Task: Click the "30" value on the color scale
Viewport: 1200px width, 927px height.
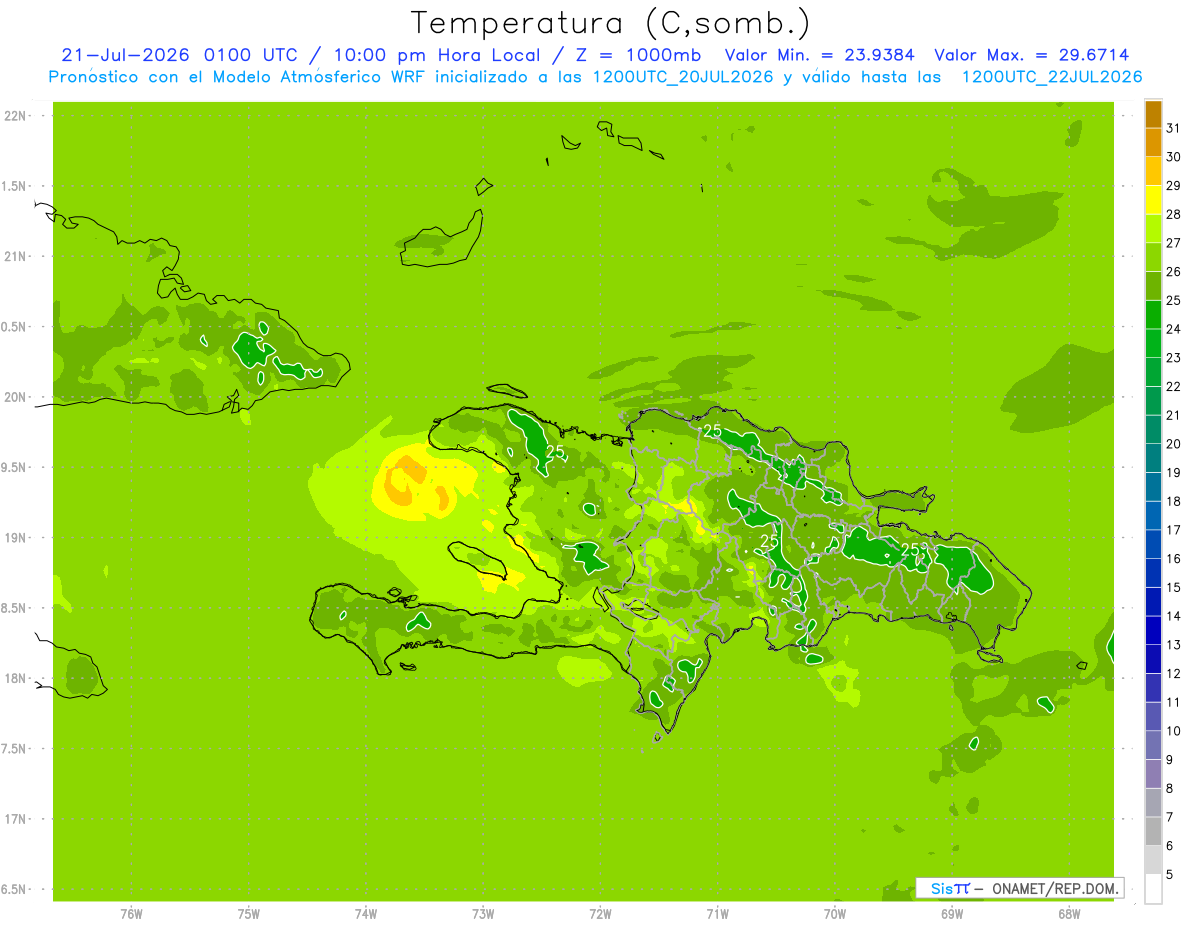Action: point(1174,157)
